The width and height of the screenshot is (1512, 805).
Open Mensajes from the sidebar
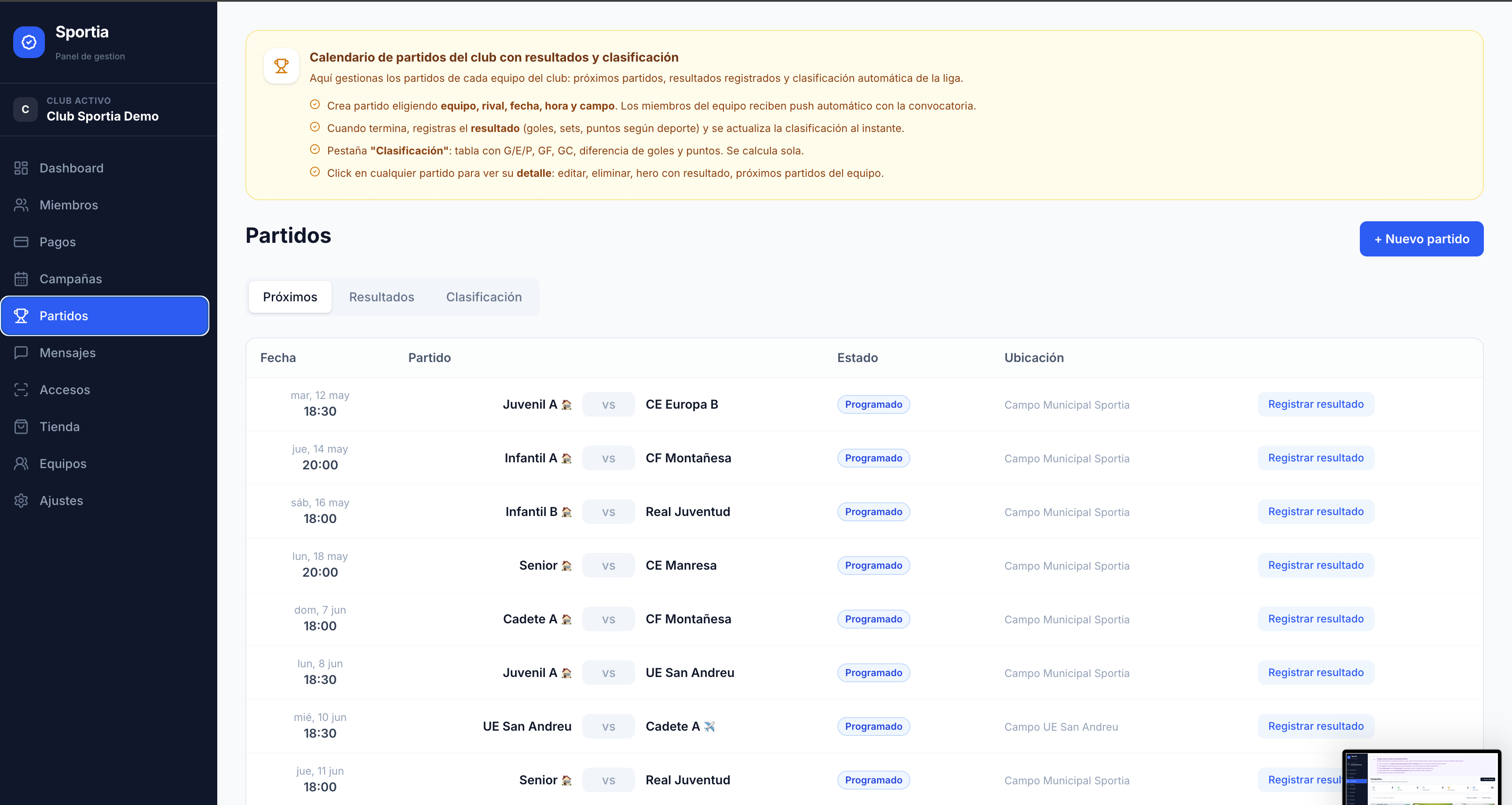tap(105, 353)
